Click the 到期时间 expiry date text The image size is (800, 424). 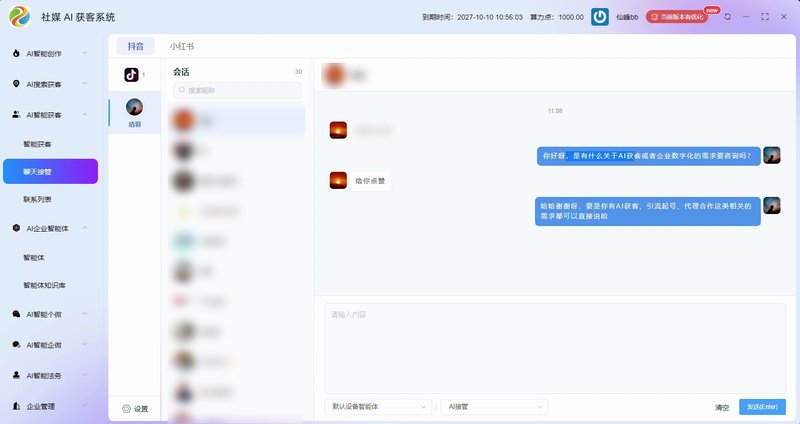(x=472, y=17)
